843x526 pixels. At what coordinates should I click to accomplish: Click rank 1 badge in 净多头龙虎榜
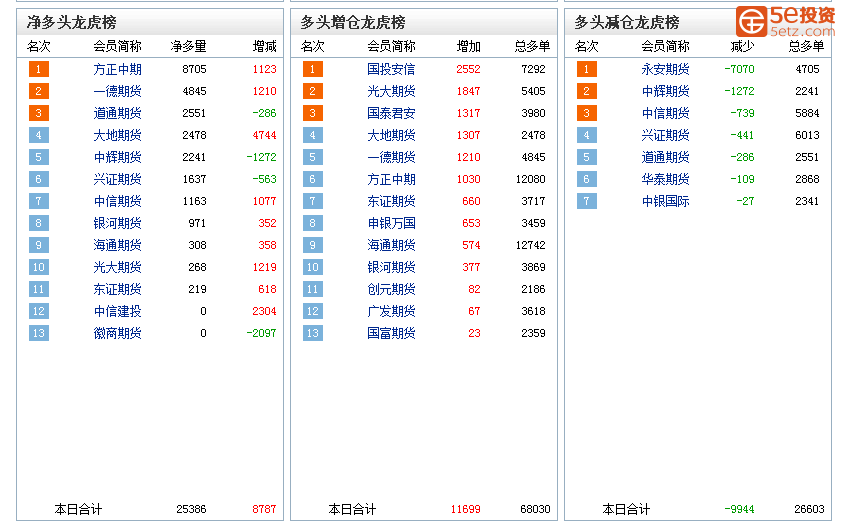[x=39, y=69]
